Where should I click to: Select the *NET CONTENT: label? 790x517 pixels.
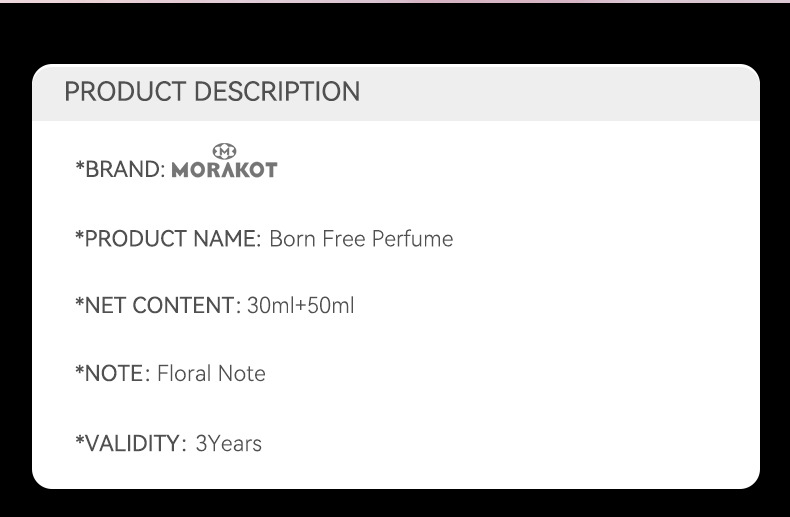(x=158, y=305)
